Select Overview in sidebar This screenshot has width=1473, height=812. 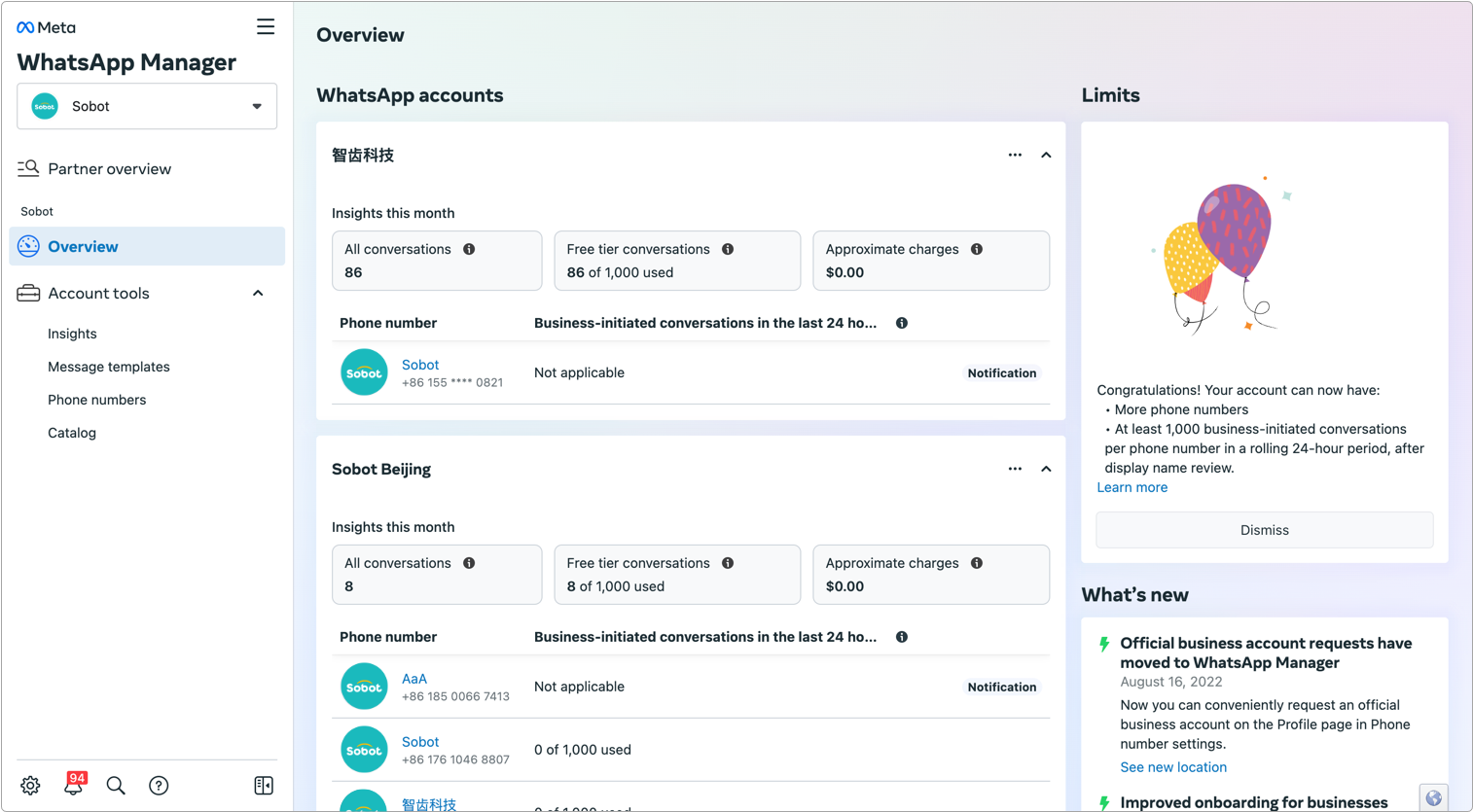147,247
